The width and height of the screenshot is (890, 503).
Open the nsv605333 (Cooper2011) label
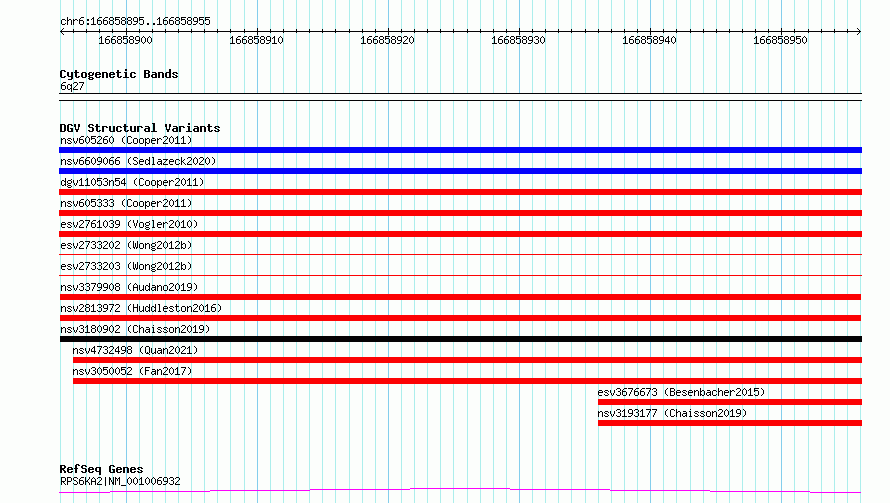pyautogui.click(x=126, y=203)
